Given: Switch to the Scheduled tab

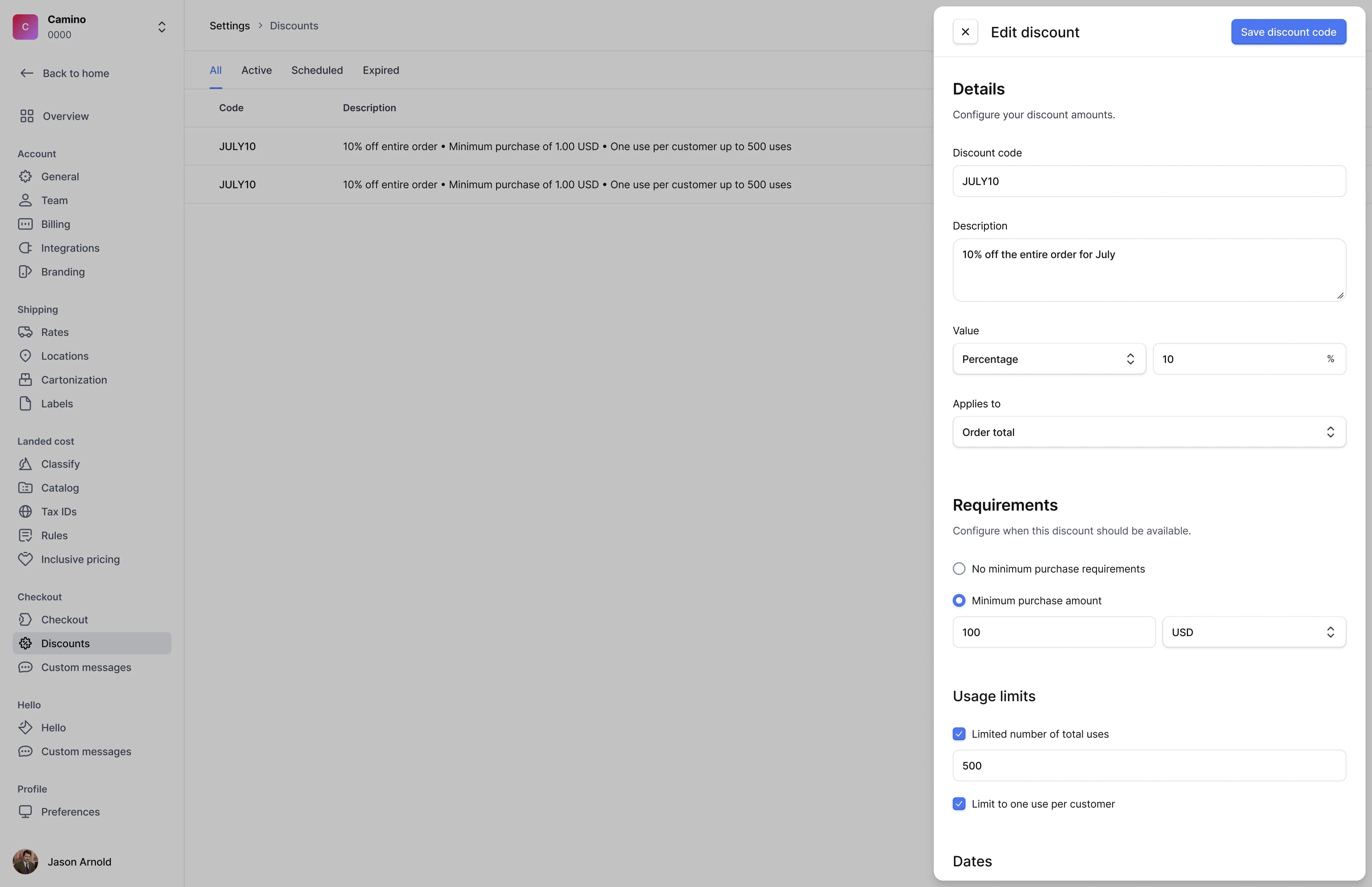Looking at the screenshot, I should click(x=317, y=70).
